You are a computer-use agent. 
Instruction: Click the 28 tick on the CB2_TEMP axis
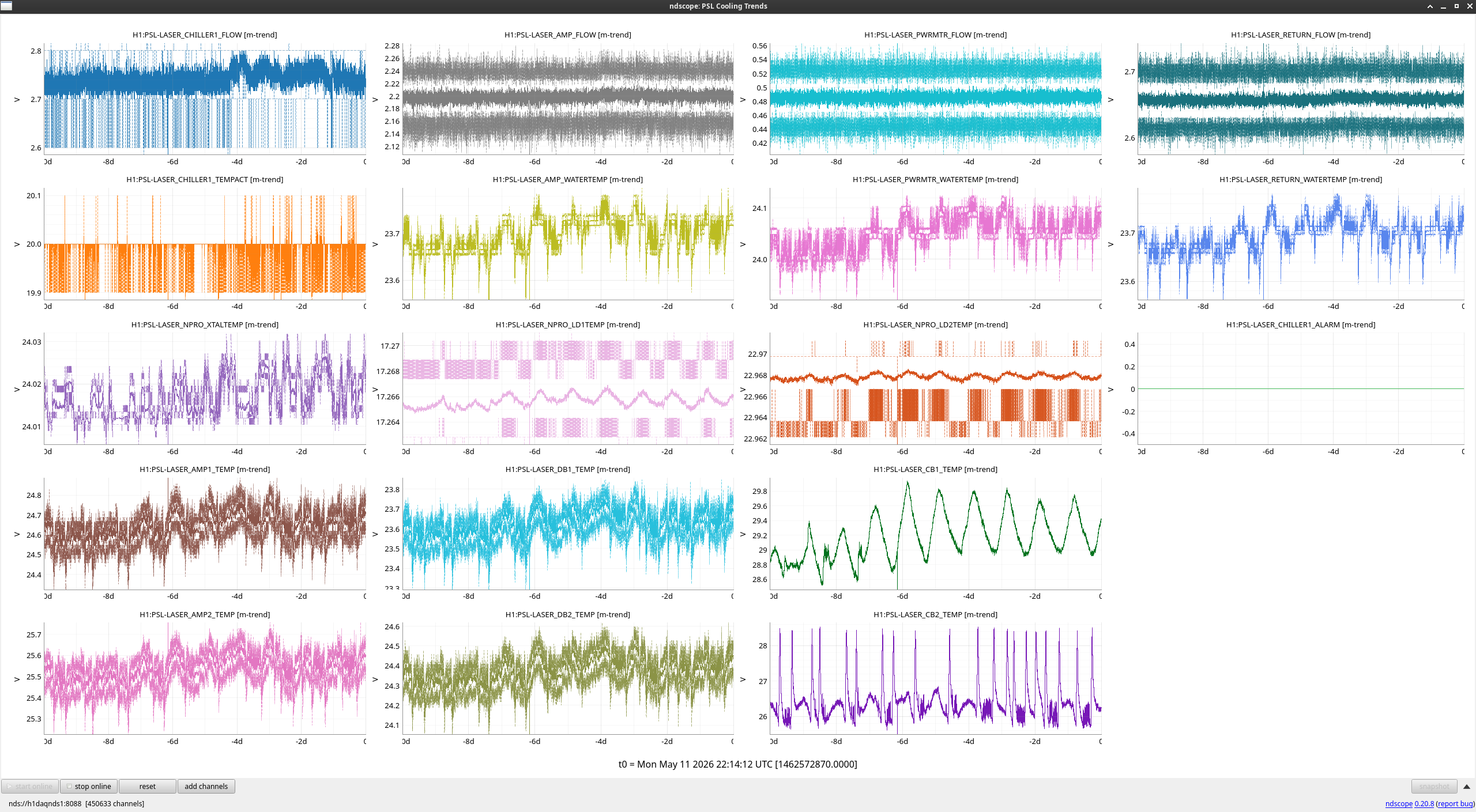pos(763,645)
